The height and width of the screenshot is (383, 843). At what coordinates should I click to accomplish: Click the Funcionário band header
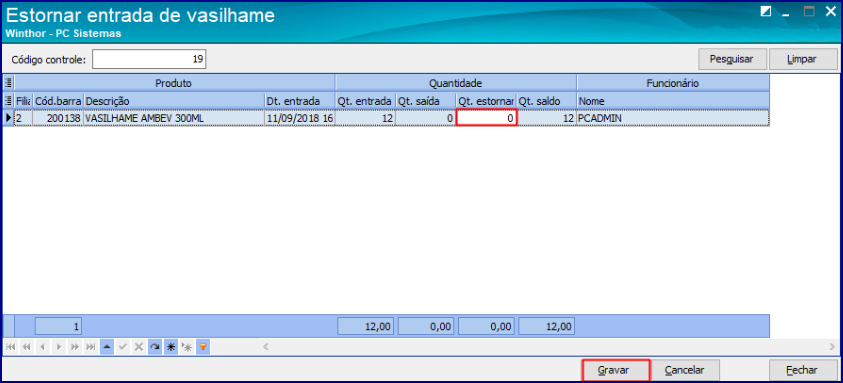click(673, 83)
